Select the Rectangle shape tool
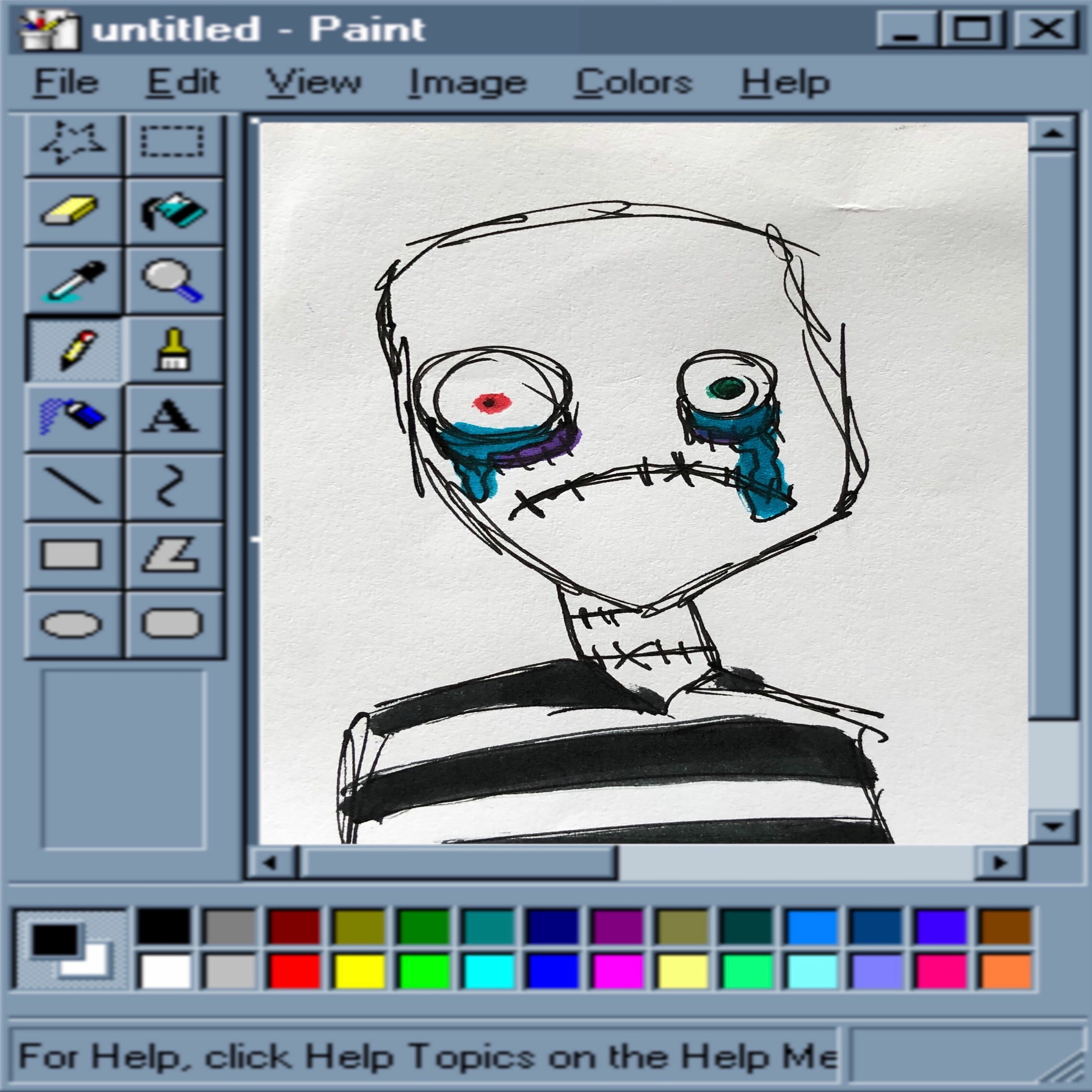1092x1092 pixels. click(74, 555)
